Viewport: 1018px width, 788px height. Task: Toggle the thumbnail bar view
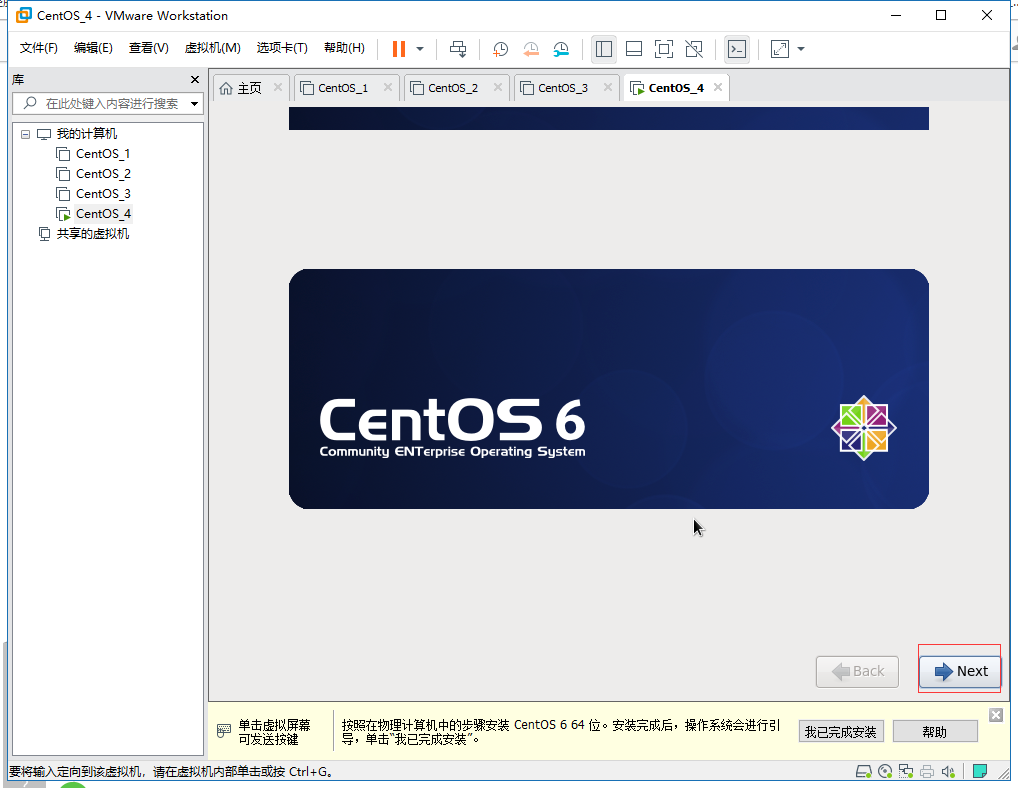[x=634, y=49]
